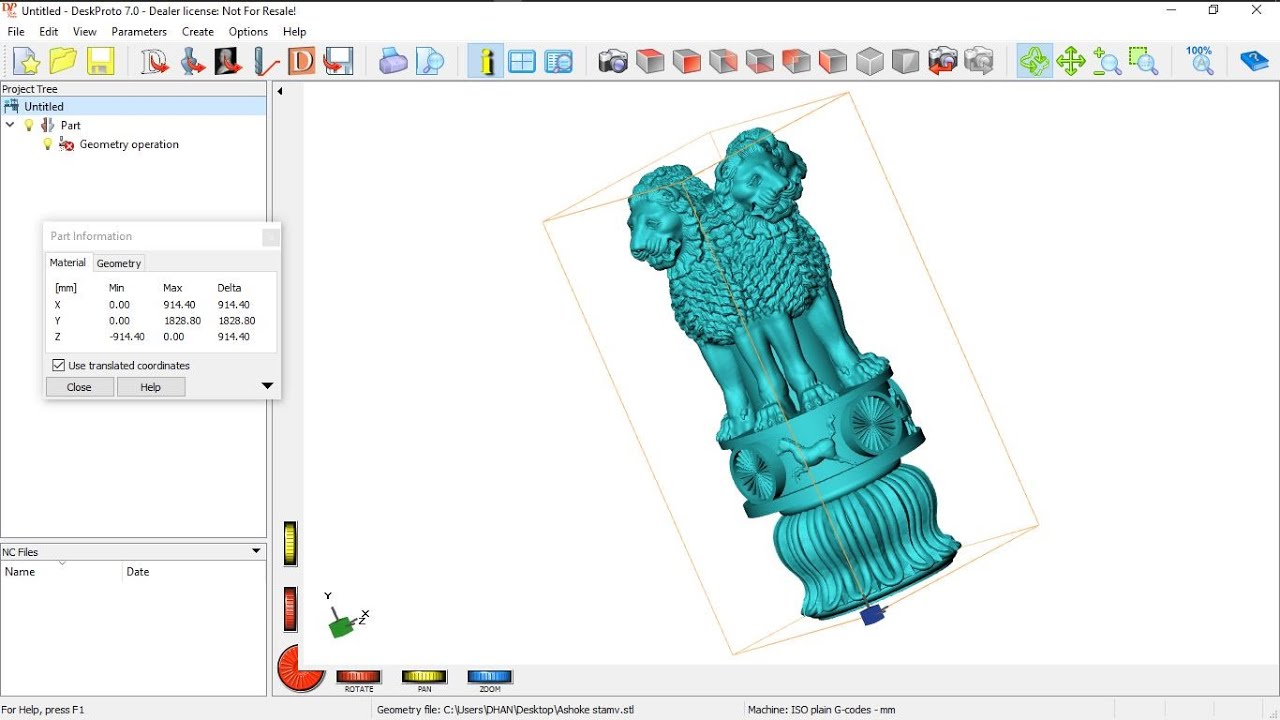Click the four-pane thumbnail views icon
The width and height of the screenshot is (1280, 720).
point(522,62)
